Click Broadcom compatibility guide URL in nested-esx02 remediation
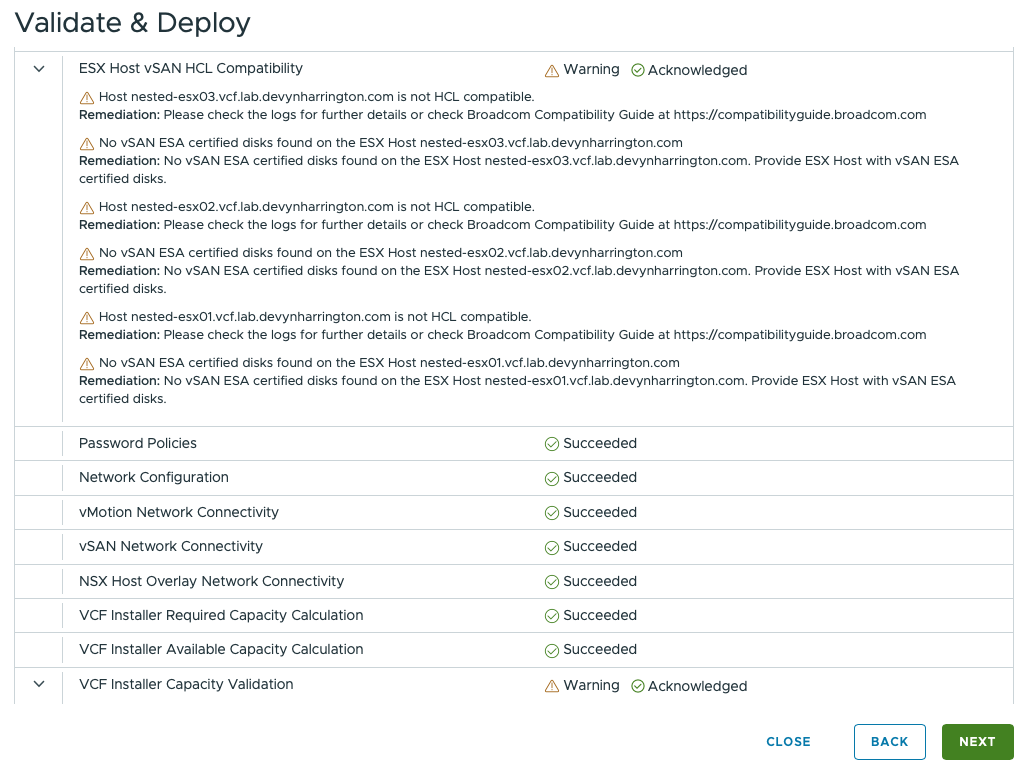The image size is (1032, 771). pyautogui.click(x=800, y=225)
